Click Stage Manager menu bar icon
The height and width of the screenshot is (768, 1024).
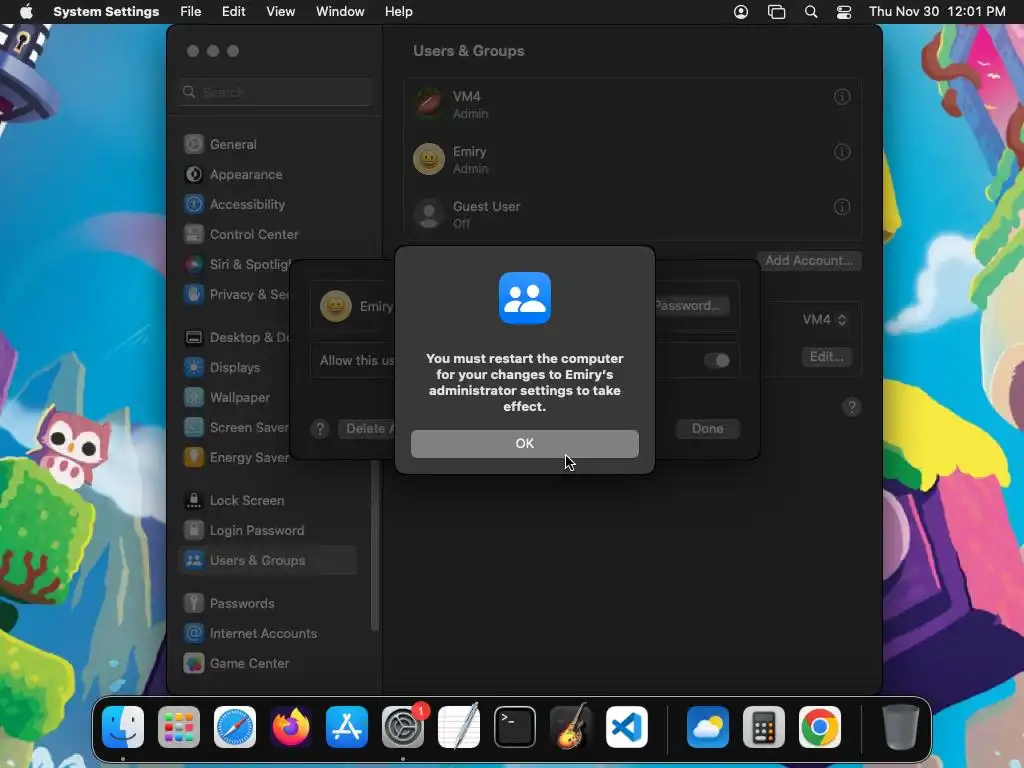pos(776,12)
